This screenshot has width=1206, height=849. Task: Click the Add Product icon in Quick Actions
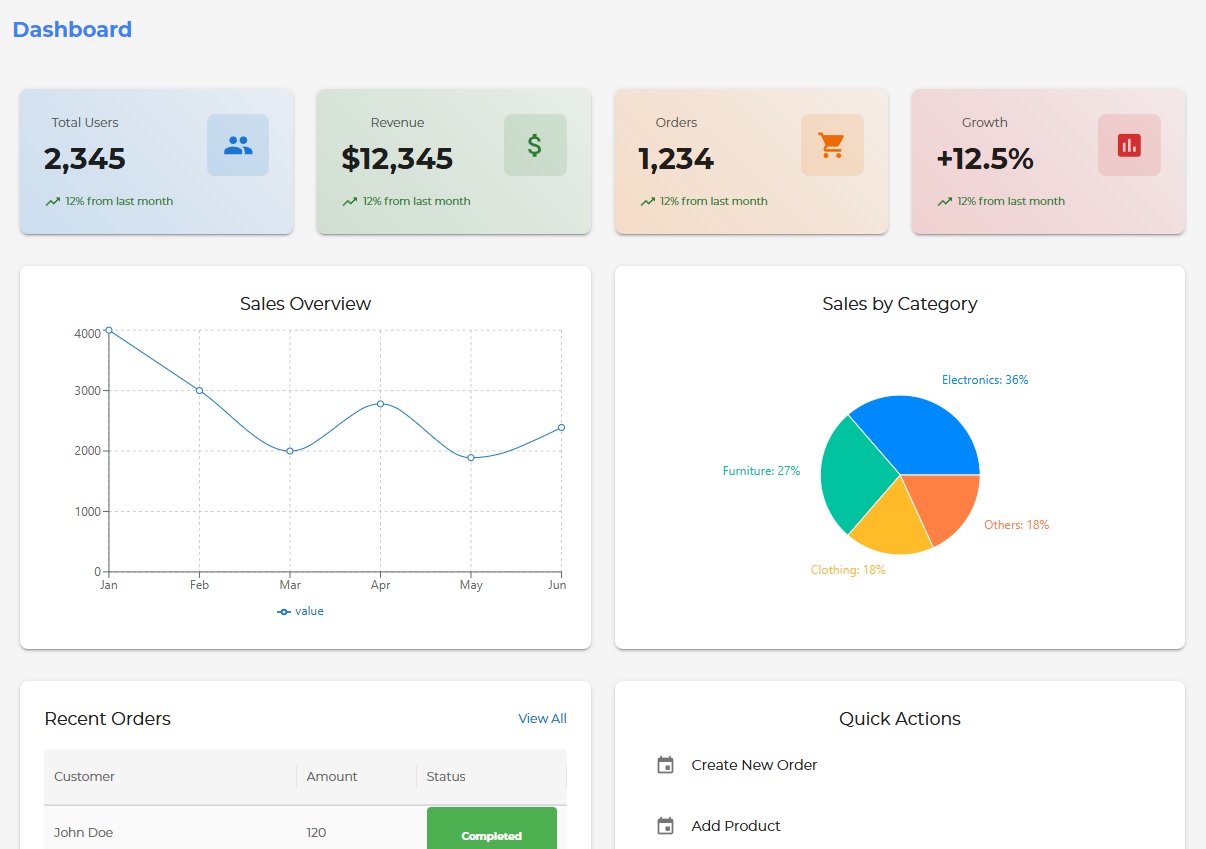coord(664,826)
